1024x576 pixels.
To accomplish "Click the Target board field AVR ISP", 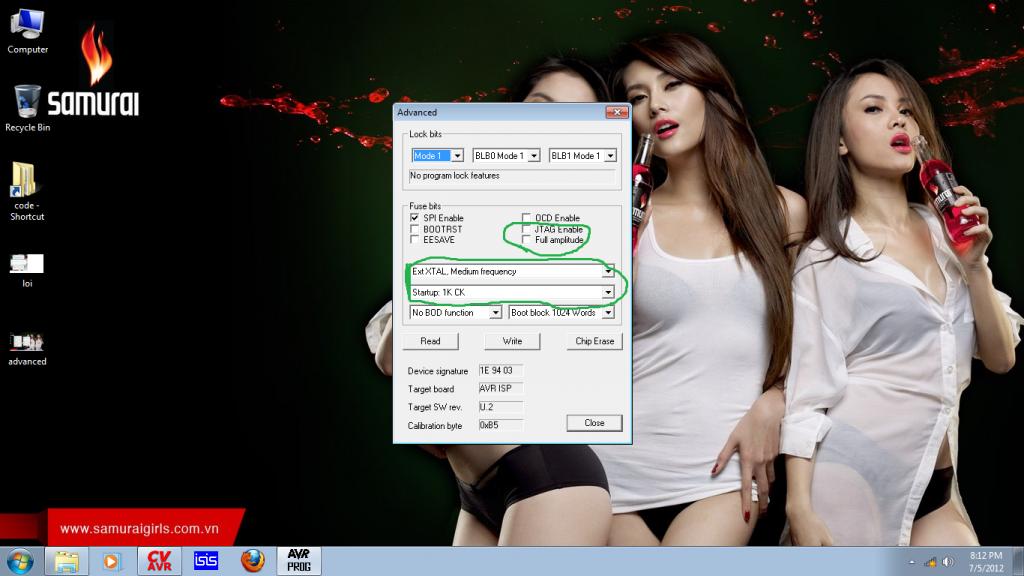I will point(501,389).
